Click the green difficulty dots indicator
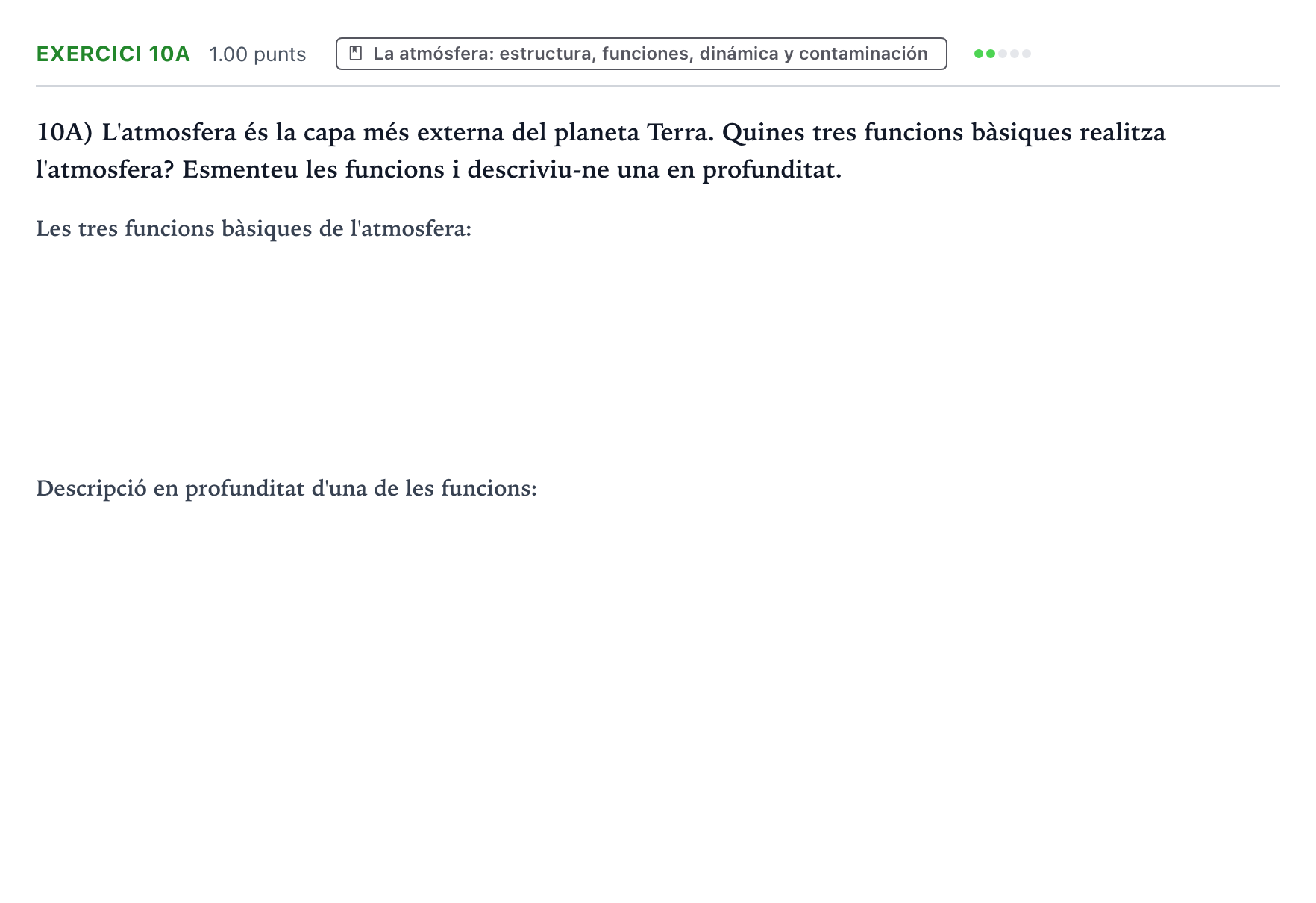 pyautogui.click(x=1002, y=54)
